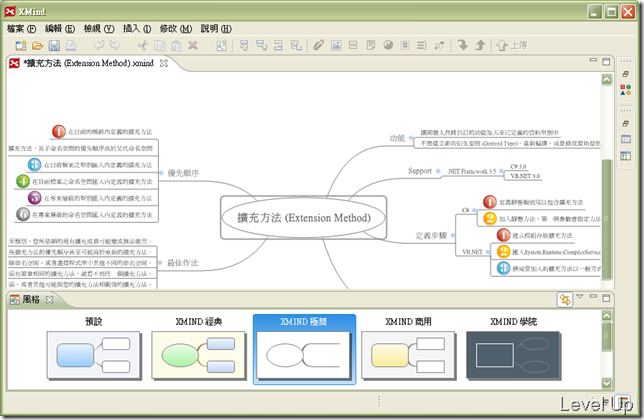Insert parent topic toolbar icon
The width and height of the screenshot is (644, 420).
click(x=296, y=45)
